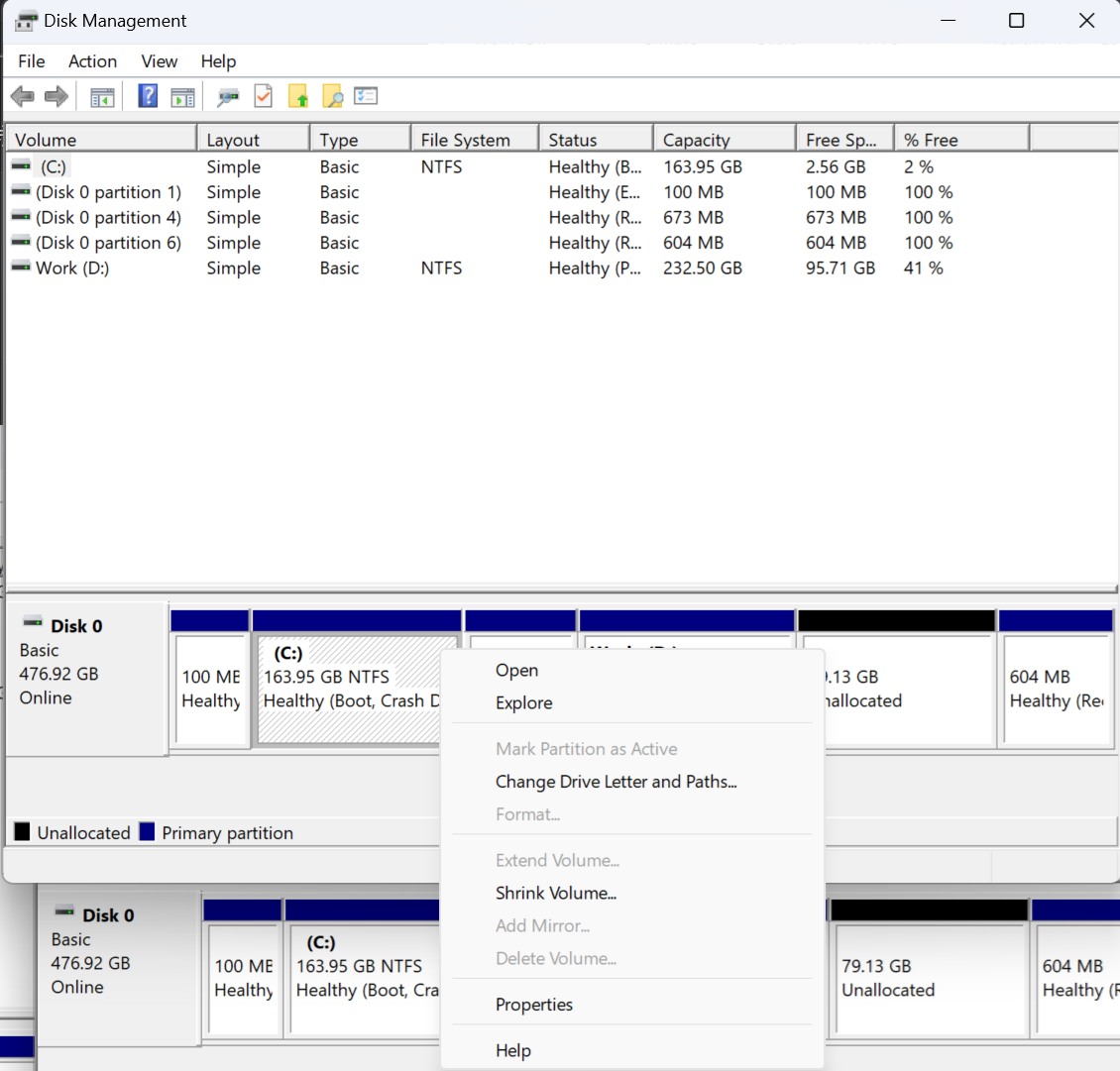Click the drive icon beside Disk 0 partition 6
This screenshot has height=1071, width=1120.
22,242
